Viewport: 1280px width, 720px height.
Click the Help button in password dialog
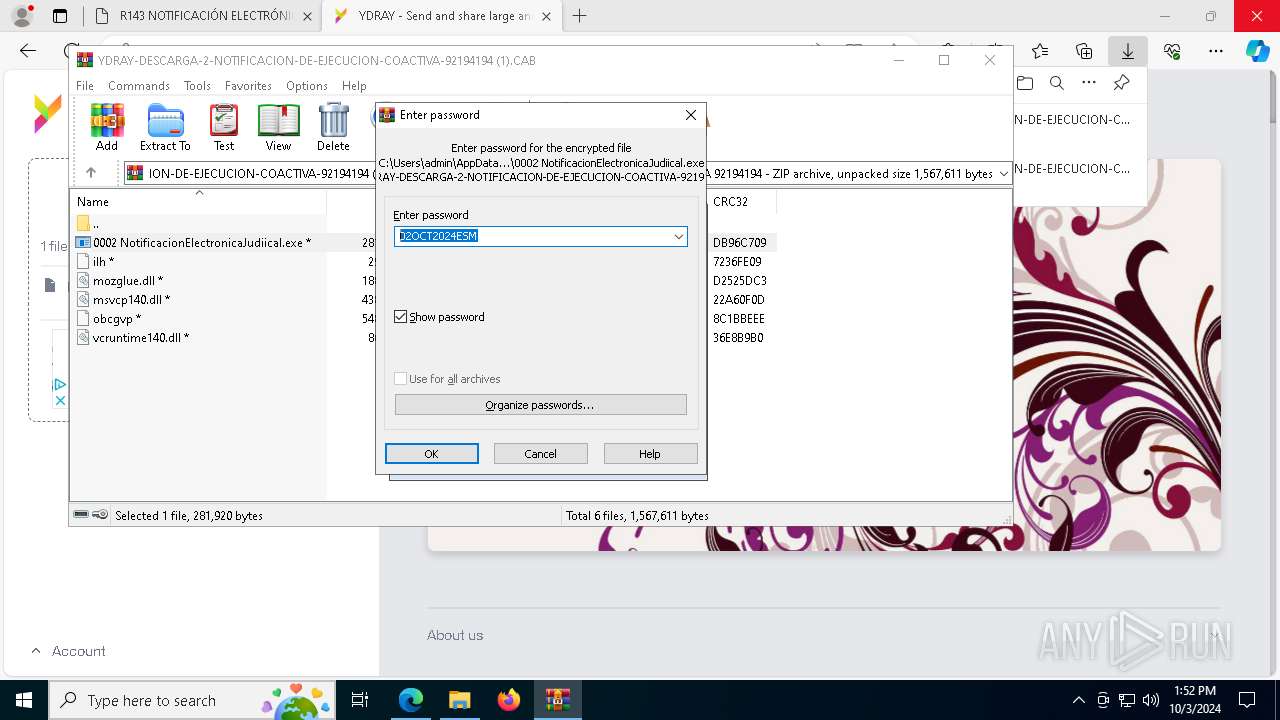650,454
